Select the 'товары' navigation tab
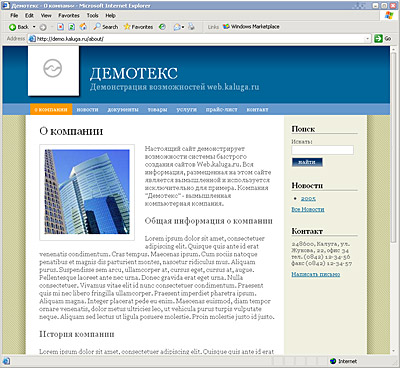This screenshot has height=368, width=400. (157, 109)
